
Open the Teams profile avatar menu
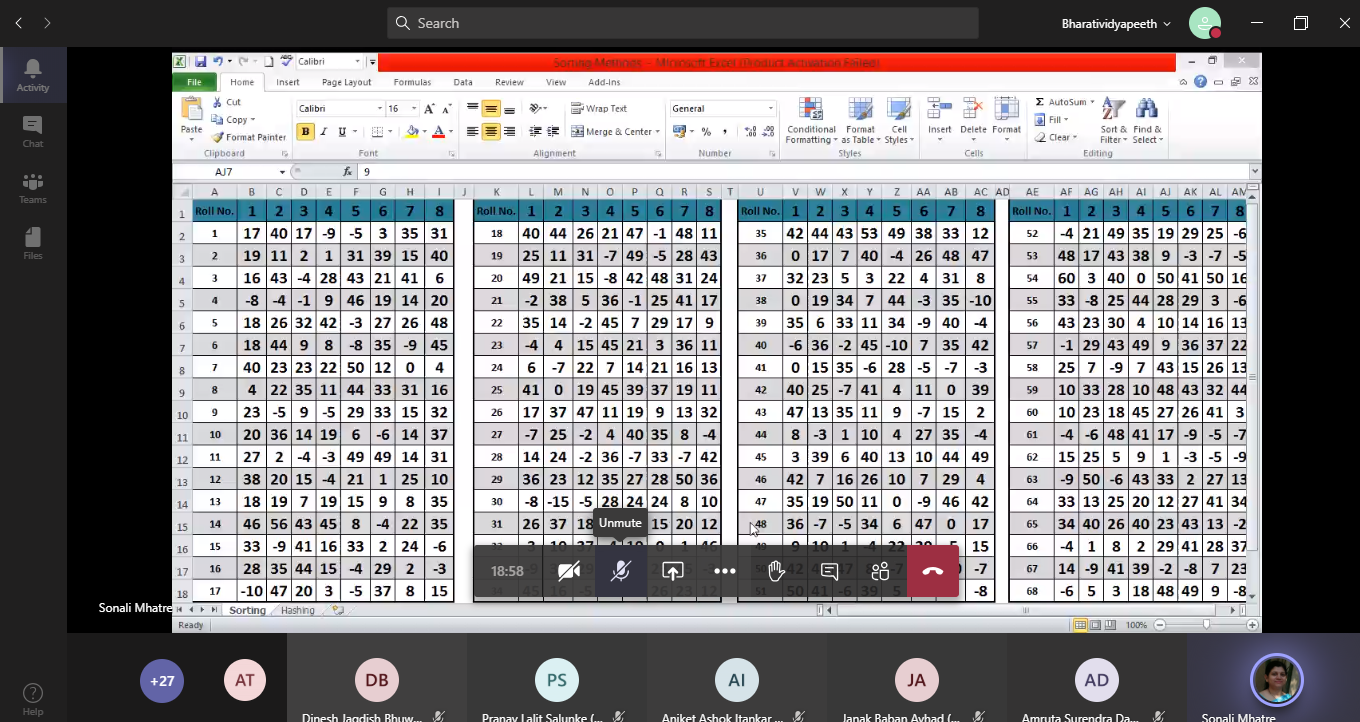pyautogui.click(x=1205, y=23)
